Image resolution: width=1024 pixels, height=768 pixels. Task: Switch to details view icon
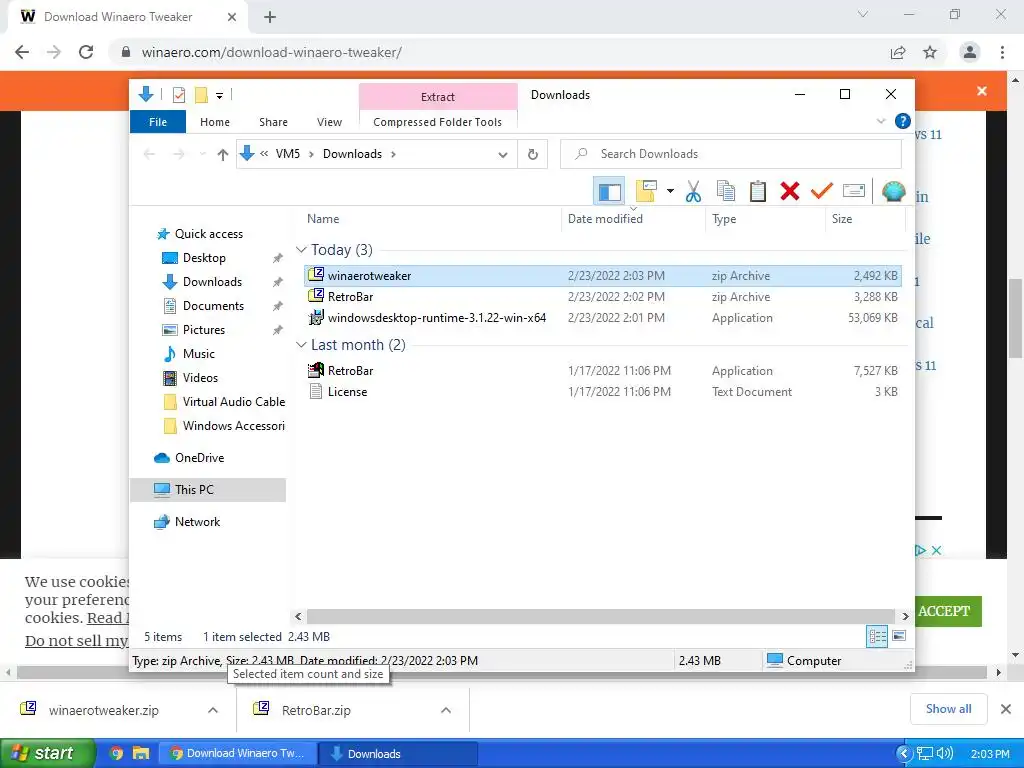[x=876, y=636]
